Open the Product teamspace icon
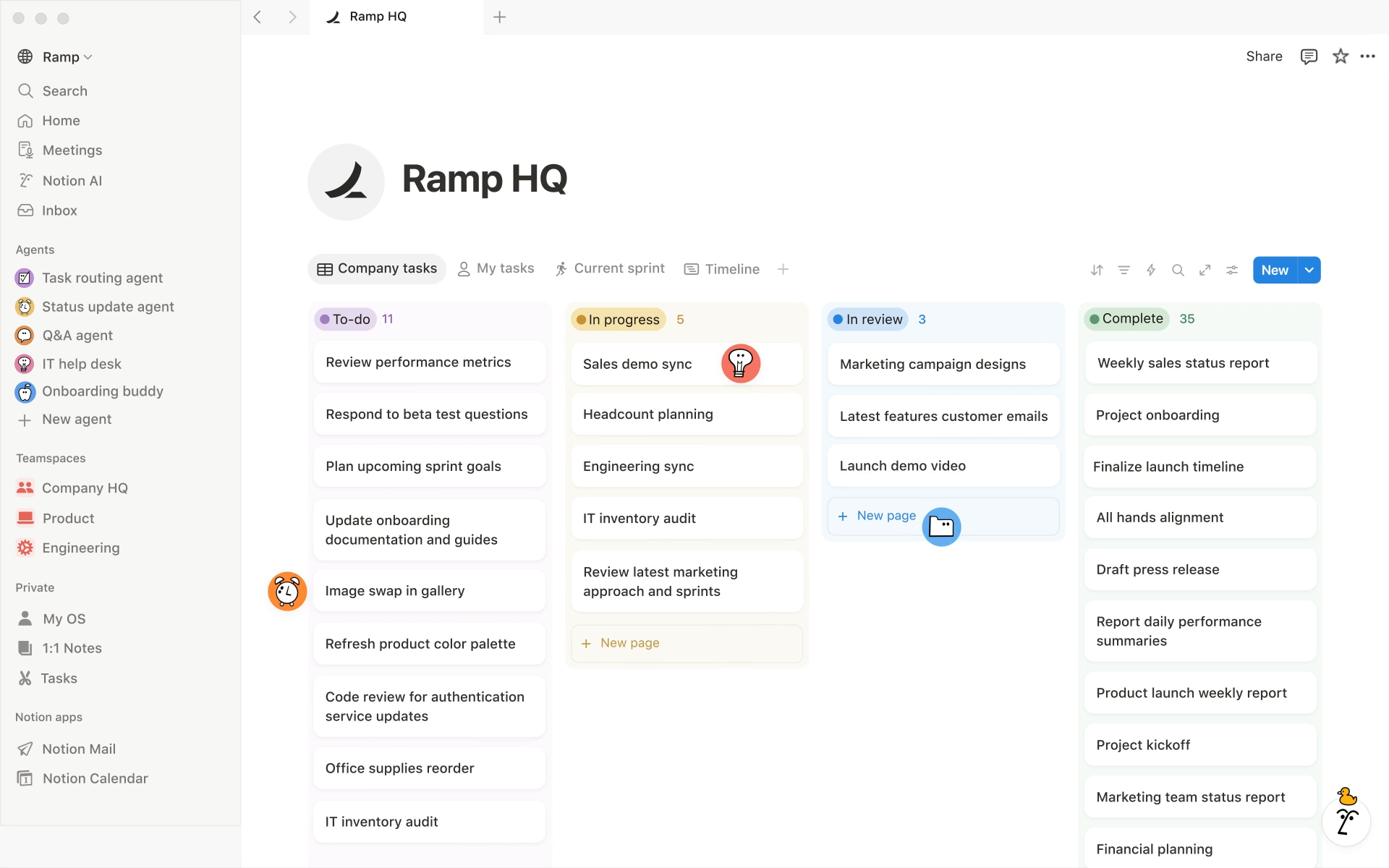 click(25, 518)
